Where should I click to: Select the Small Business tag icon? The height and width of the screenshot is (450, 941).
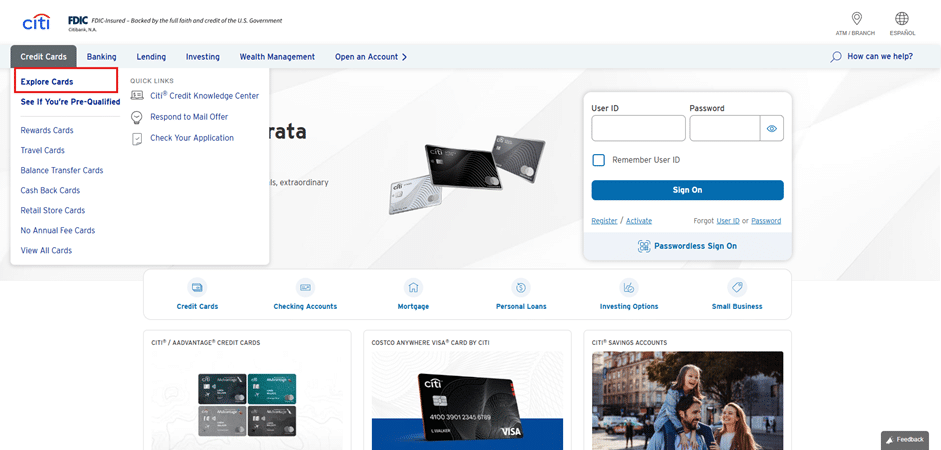(x=737, y=287)
